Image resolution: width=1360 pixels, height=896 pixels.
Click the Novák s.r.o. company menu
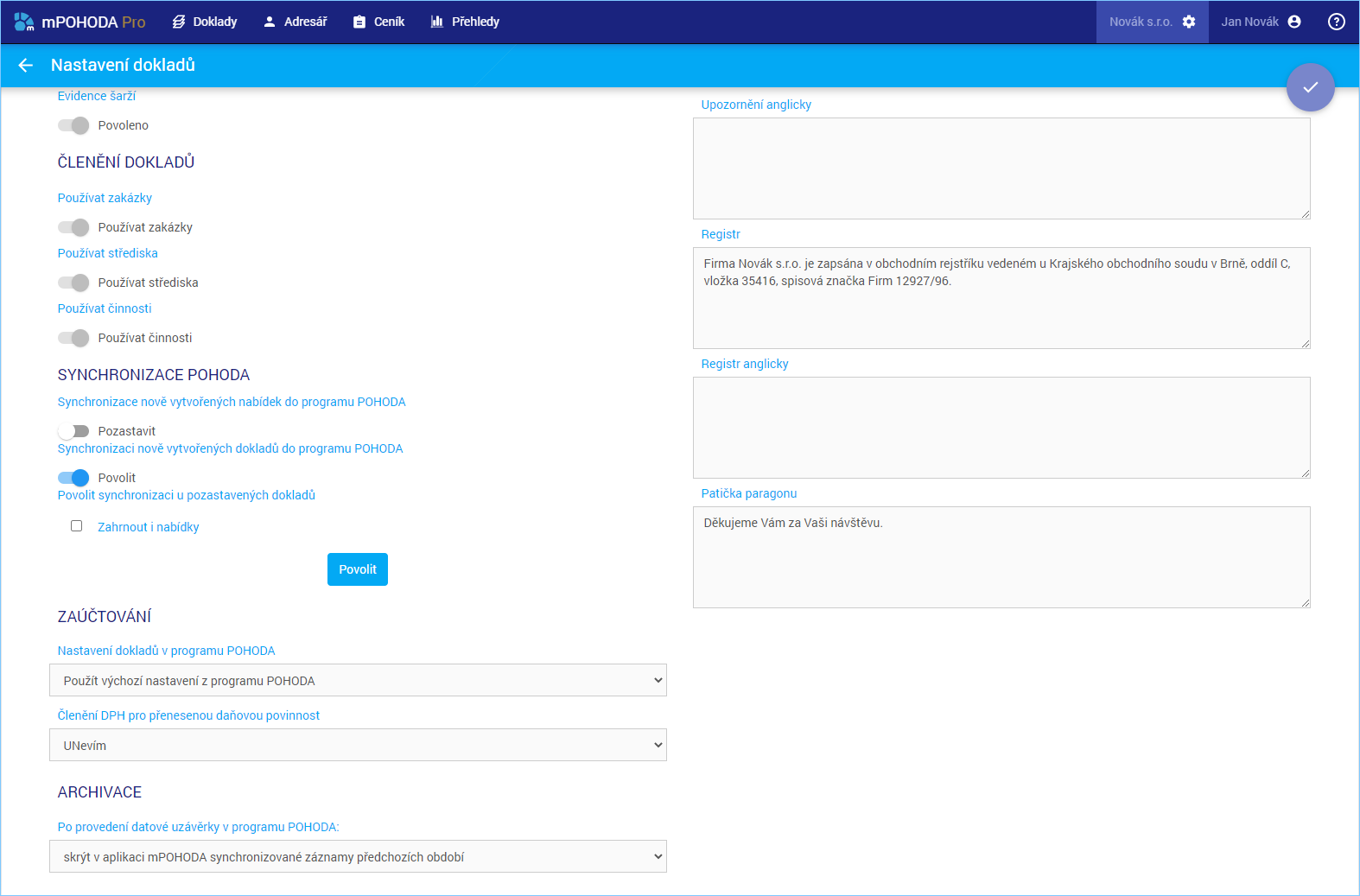pos(1153,22)
